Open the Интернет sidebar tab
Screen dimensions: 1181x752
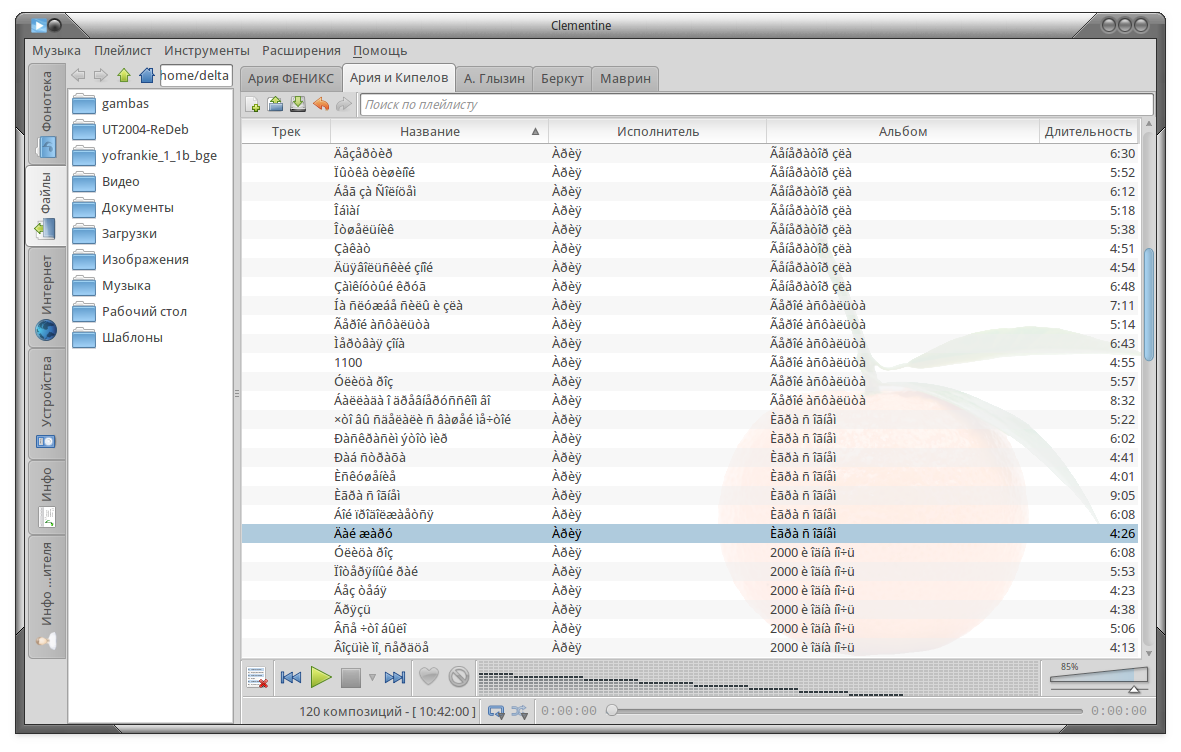(x=47, y=298)
